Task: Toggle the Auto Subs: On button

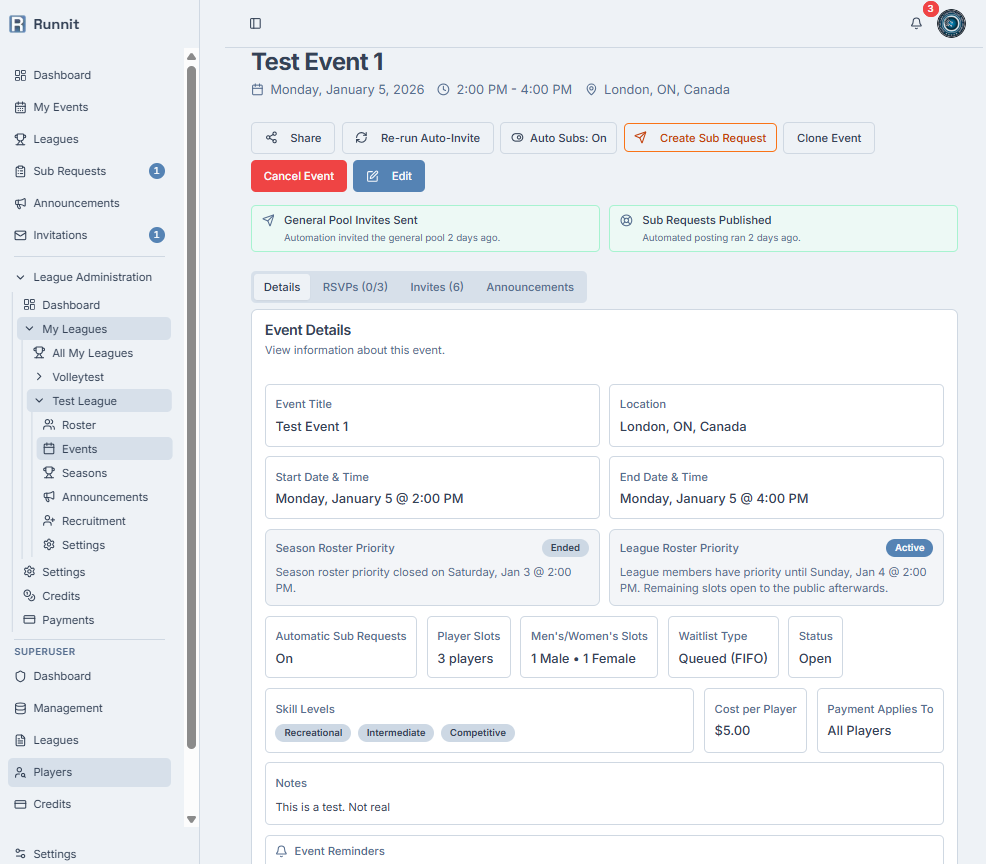Action: [558, 138]
